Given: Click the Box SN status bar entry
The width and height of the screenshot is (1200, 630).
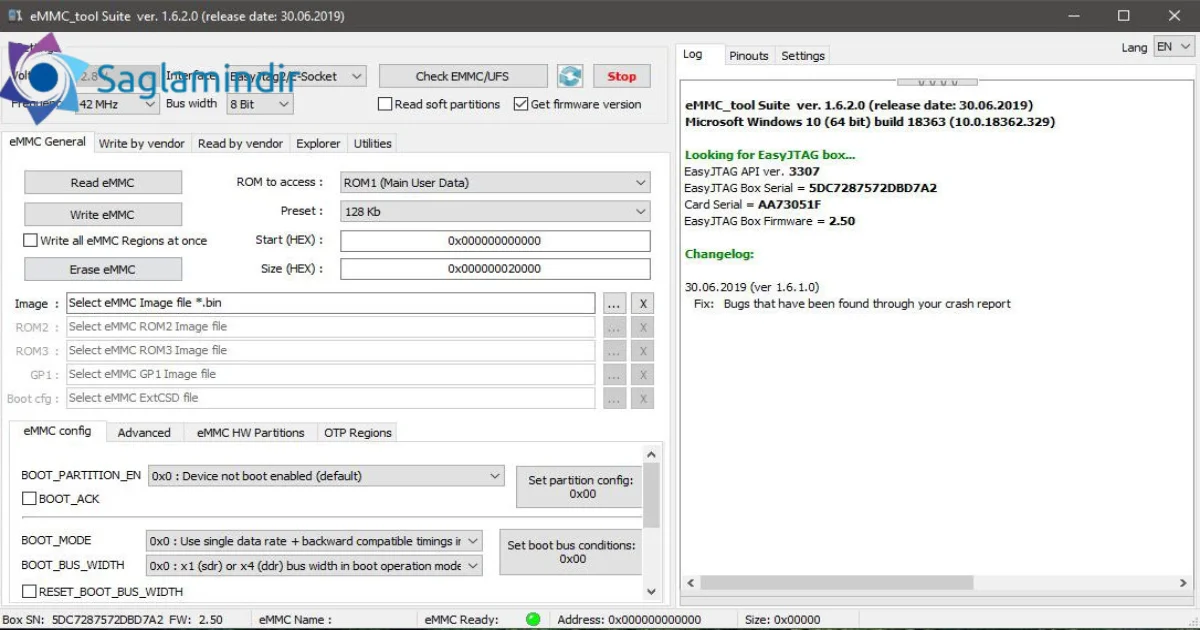Looking at the screenshot, I should [x=112, y=620].
